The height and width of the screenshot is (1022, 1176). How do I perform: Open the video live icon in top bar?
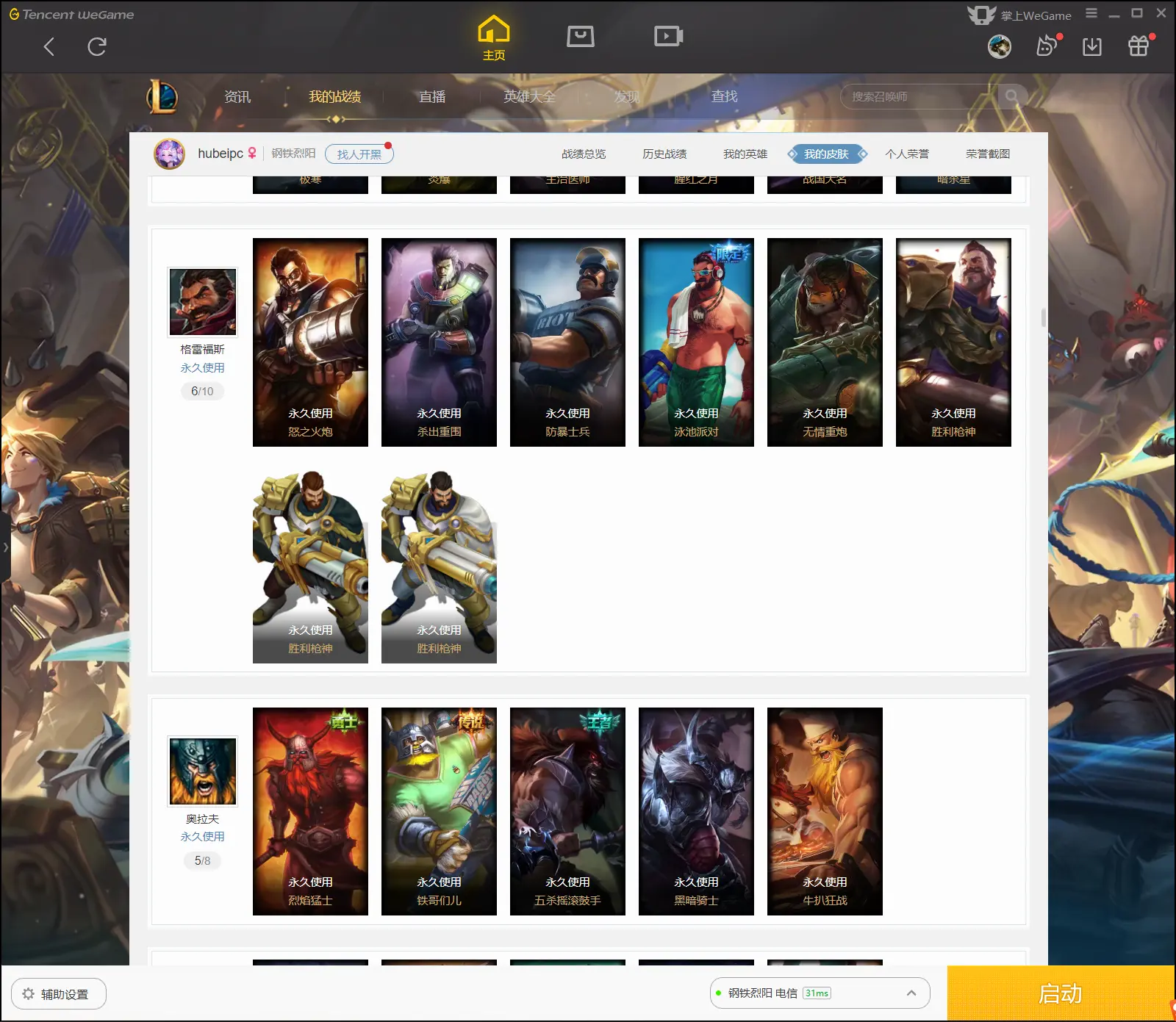[668, 36]
